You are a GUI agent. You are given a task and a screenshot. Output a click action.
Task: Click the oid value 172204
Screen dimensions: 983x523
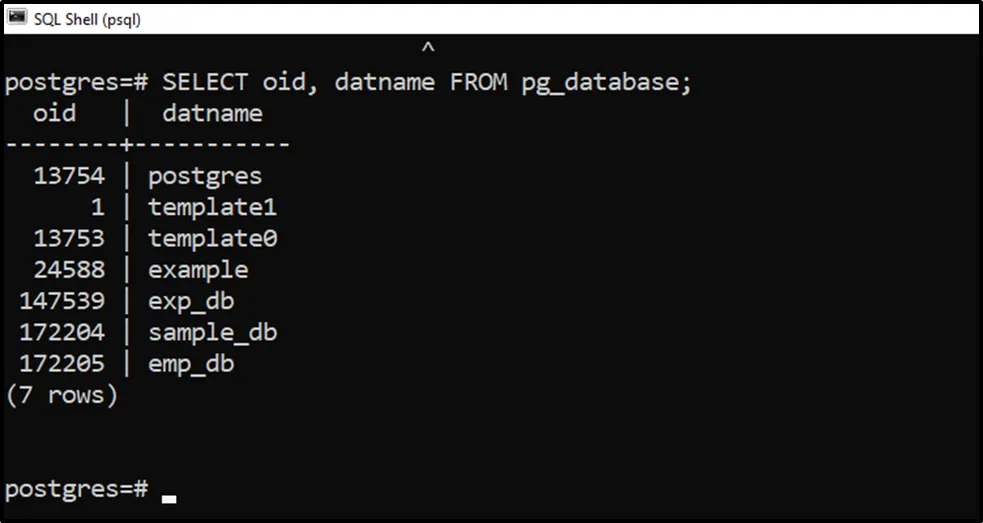pyautogui.click(x=61, y=332)
